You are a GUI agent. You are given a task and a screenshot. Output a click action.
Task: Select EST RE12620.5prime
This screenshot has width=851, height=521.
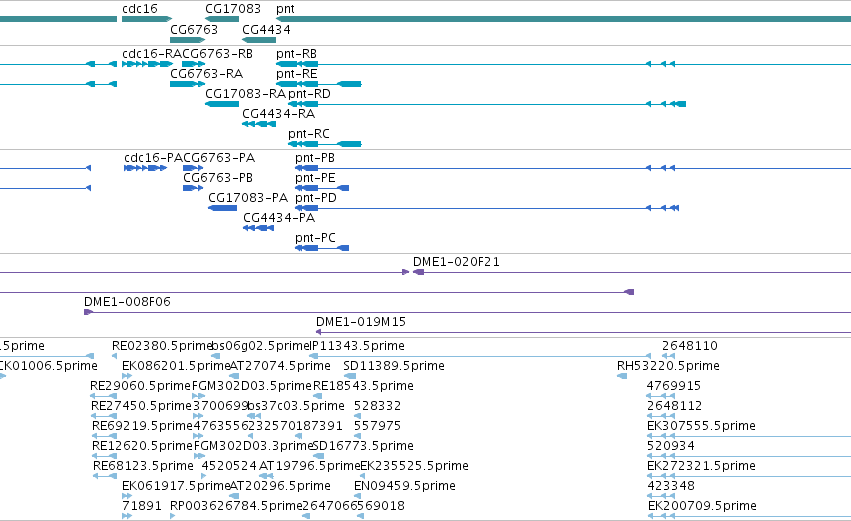pos(142,447)
